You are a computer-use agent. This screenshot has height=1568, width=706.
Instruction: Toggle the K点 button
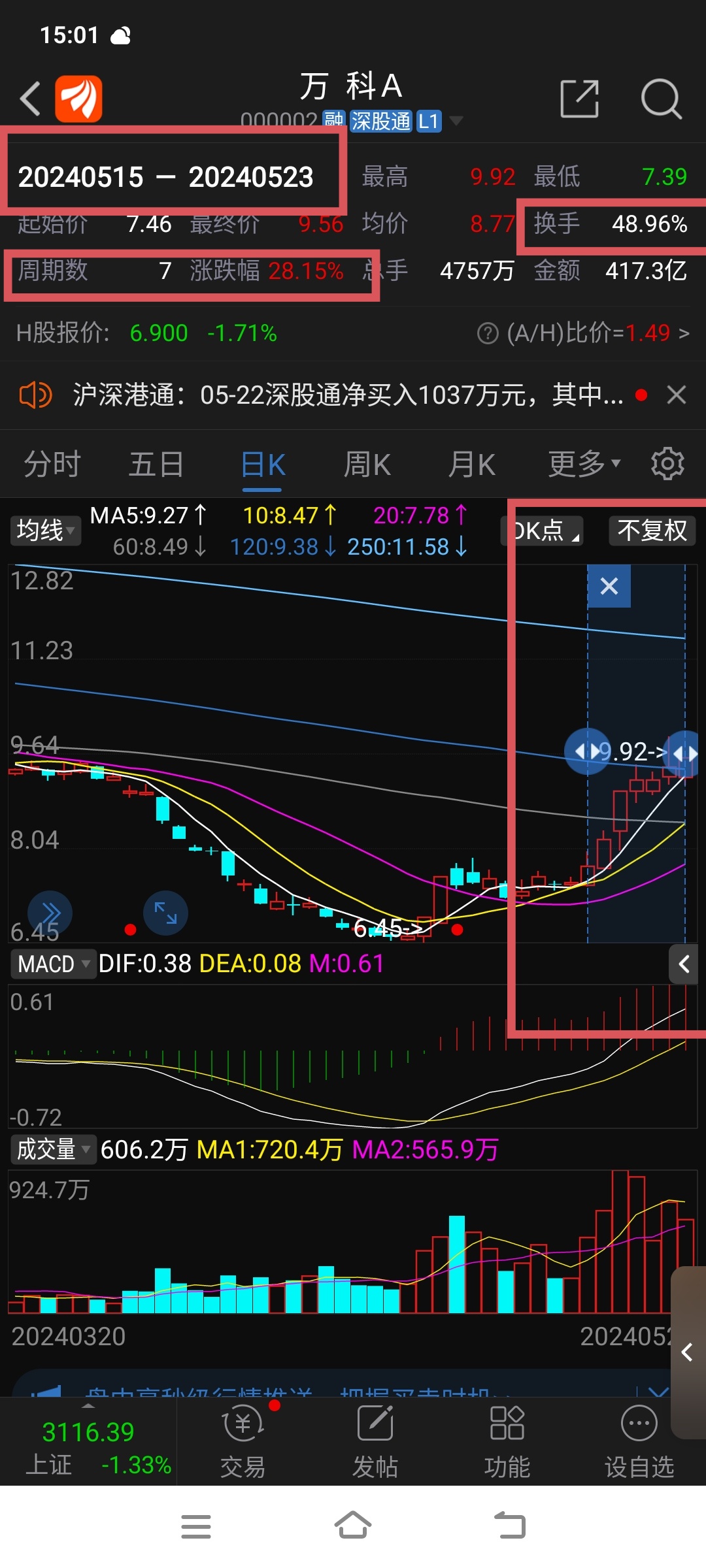(542, 531)
